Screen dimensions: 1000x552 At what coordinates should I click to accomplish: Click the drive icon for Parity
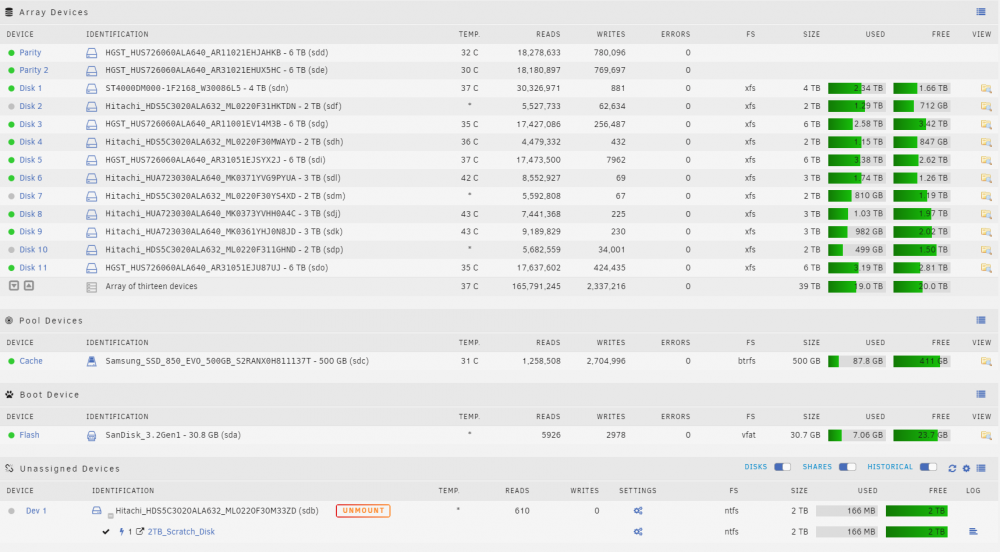(x=92, y=53)
